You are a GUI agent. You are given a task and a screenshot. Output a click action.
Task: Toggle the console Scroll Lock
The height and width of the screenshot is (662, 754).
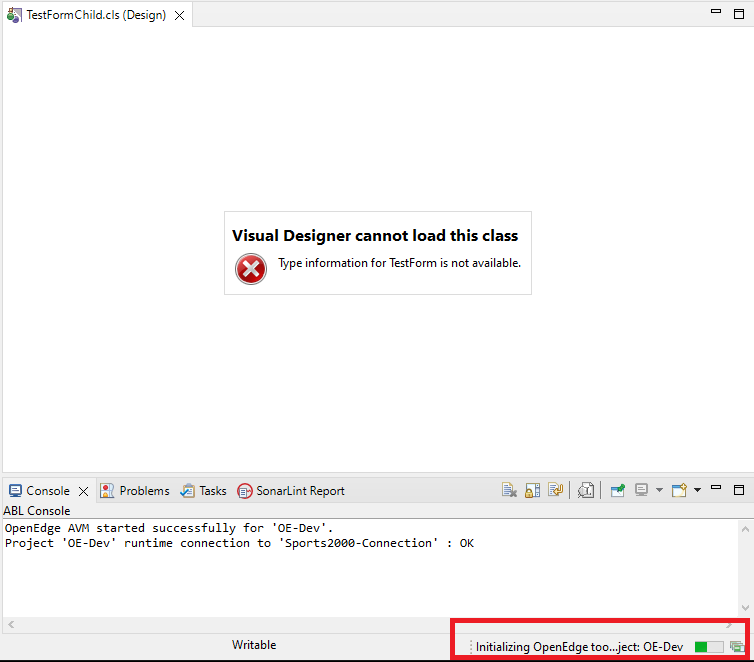click(532, 490)
